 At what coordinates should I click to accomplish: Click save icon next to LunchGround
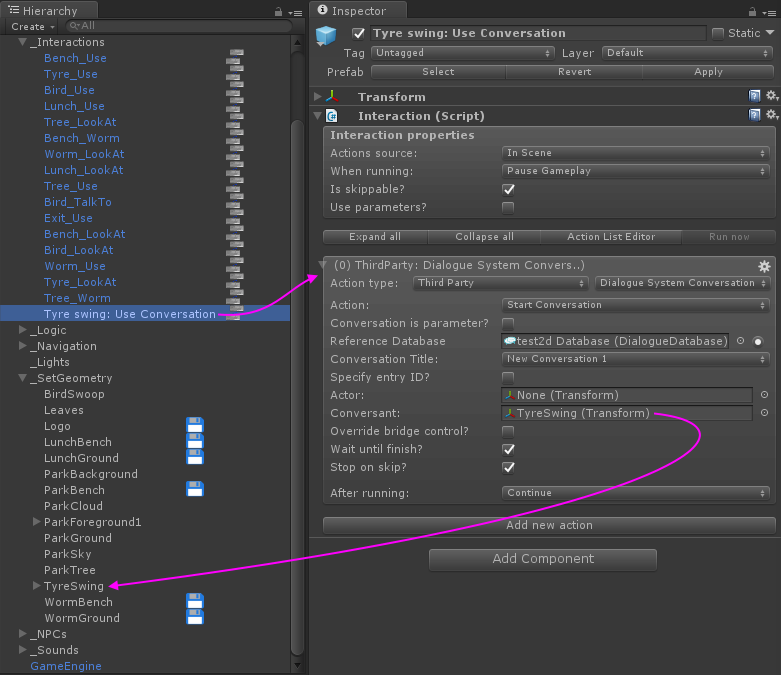[x=195, y=457]
